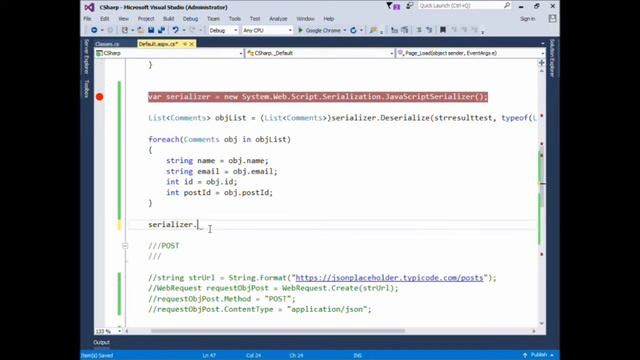
Task: Click the Comment Out selected lines icon
Action: [394, 30]
